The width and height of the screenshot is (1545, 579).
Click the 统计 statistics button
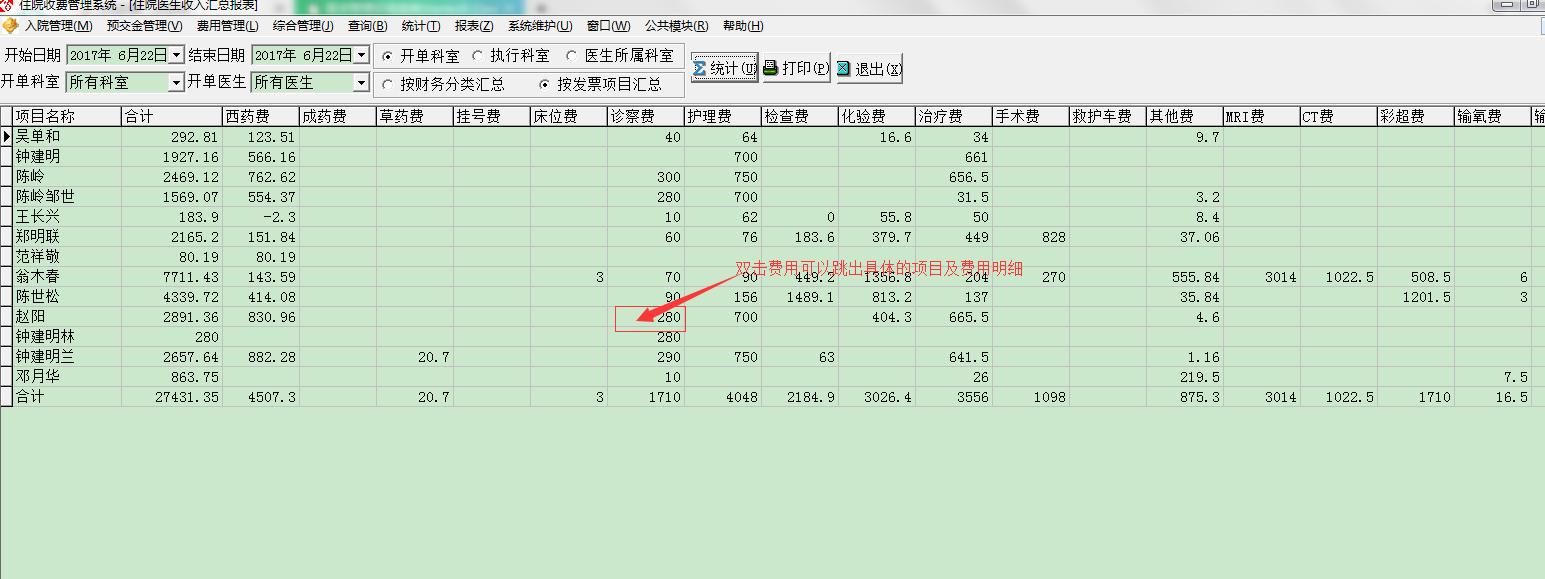pos(725,68)
